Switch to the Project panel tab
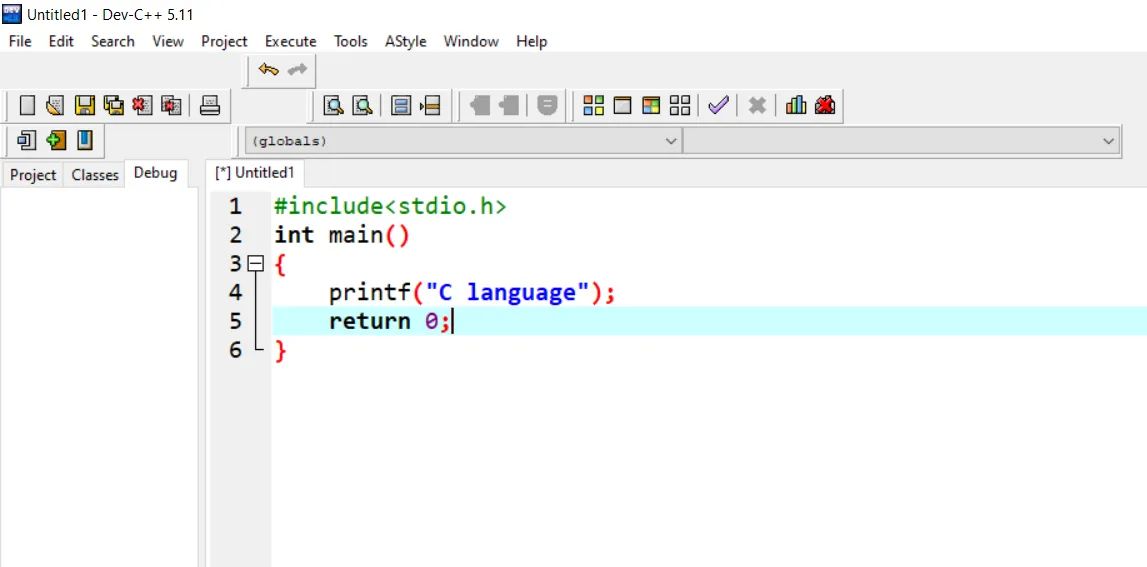 coord(33,175)
